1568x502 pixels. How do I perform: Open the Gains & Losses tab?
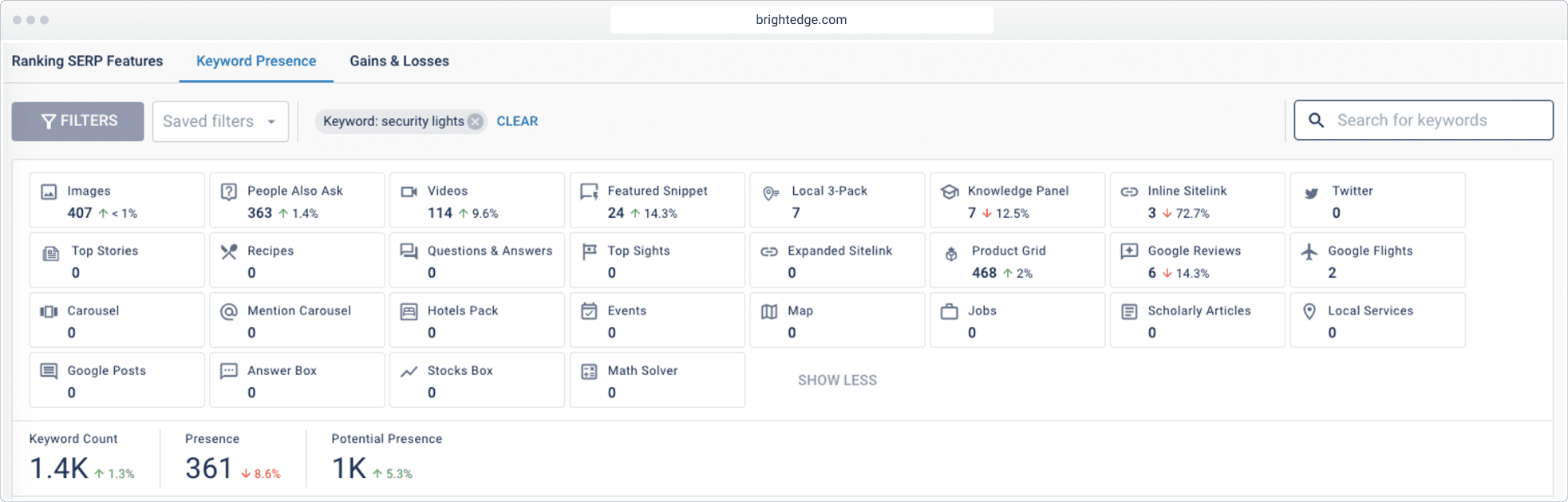[399, 61]
